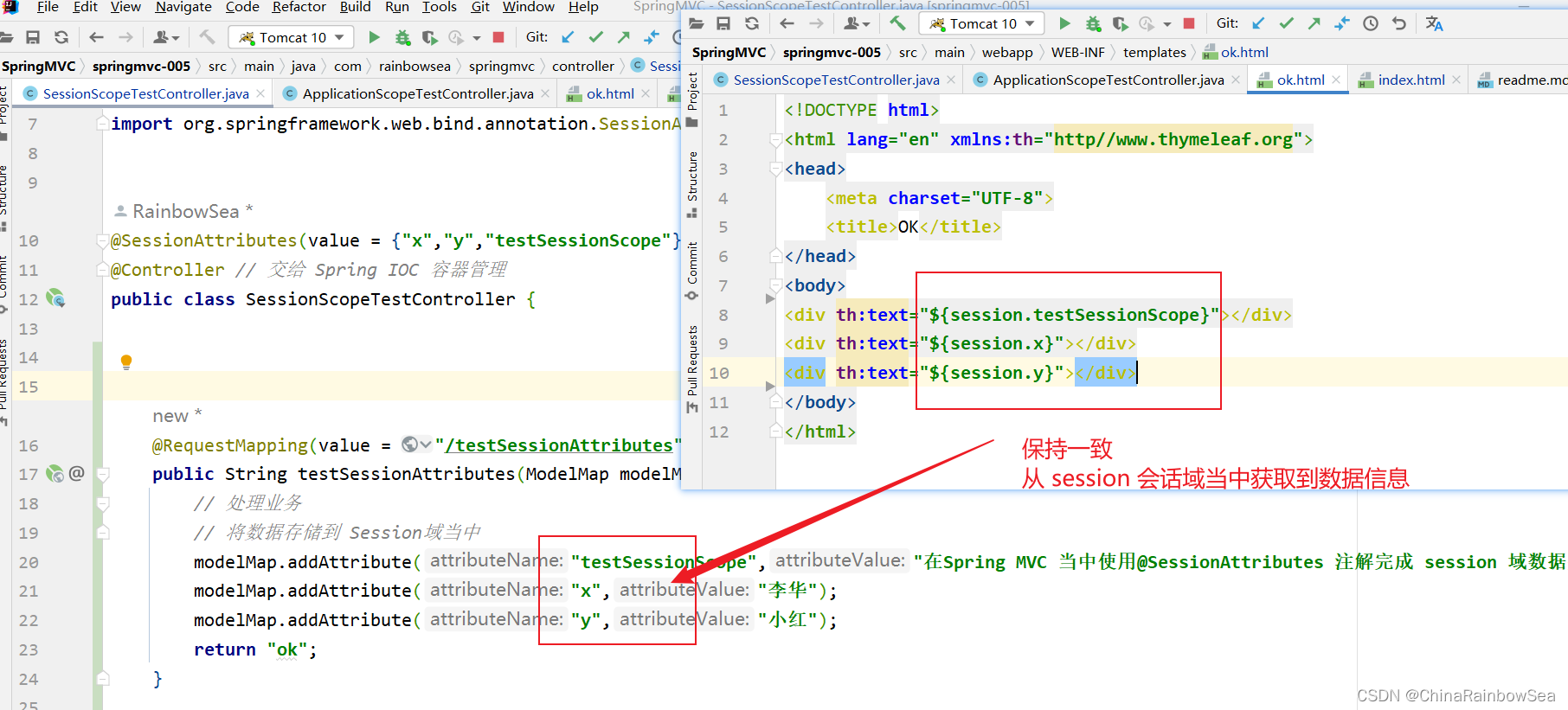Click ${session.testSessionScope} expression on line 8

1069,315
